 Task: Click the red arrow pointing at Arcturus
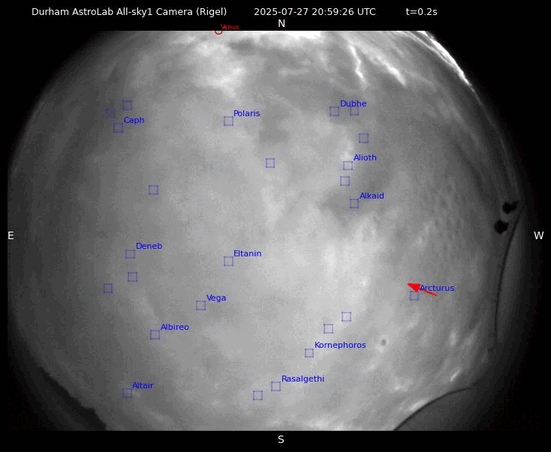[x=422, y=289]
